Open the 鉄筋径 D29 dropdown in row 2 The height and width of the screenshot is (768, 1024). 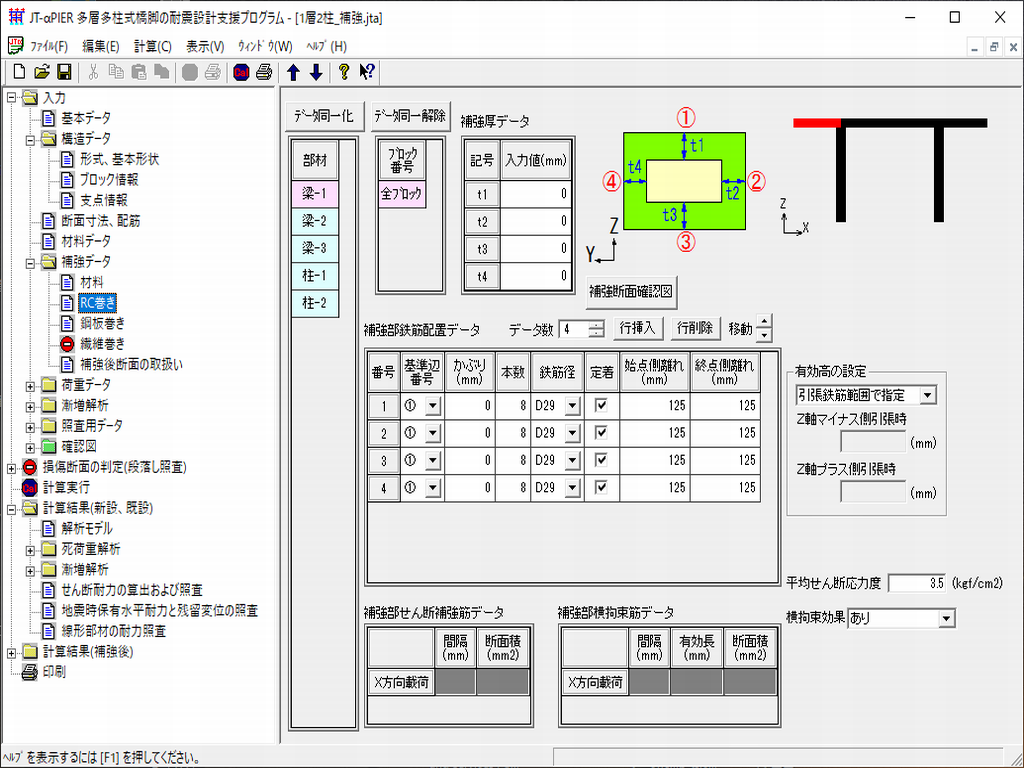pos(572,433)
